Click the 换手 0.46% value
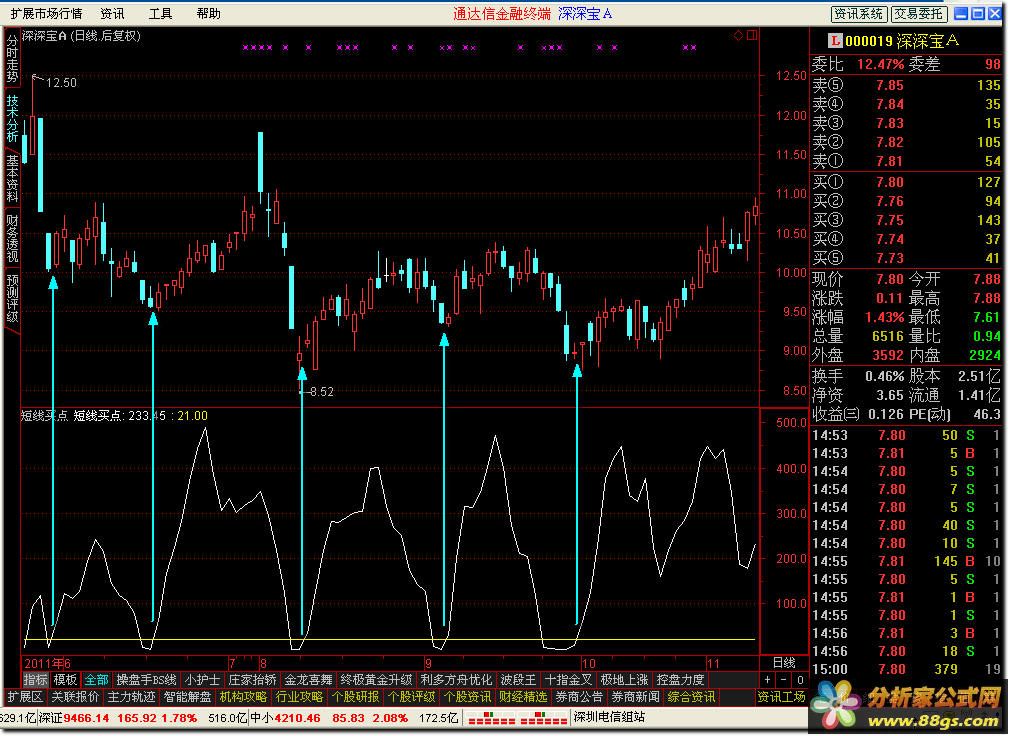 click(885, 376)
